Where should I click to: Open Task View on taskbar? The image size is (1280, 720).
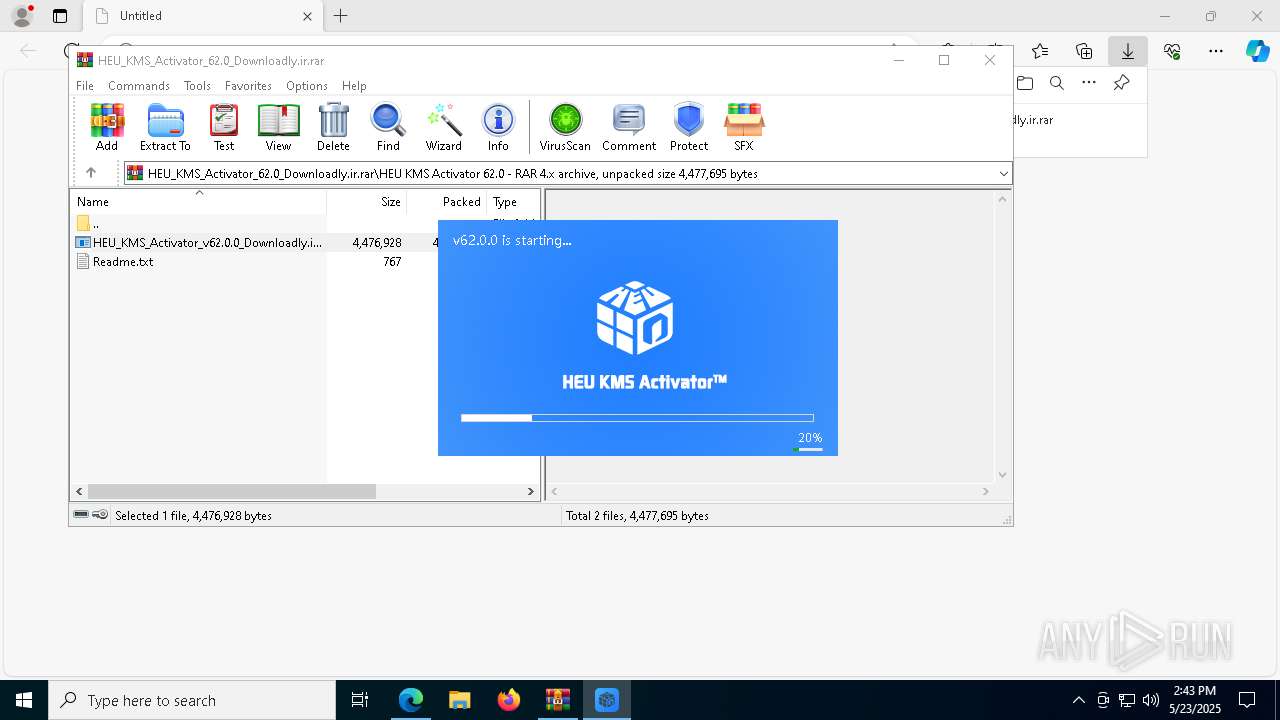360,700
